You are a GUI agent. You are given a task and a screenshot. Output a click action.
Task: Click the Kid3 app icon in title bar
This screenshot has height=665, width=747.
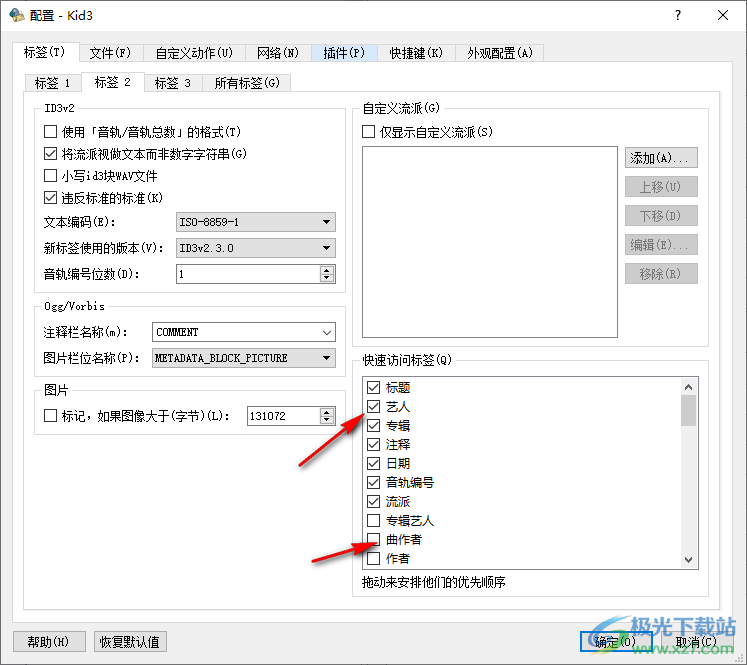(16, 16)
